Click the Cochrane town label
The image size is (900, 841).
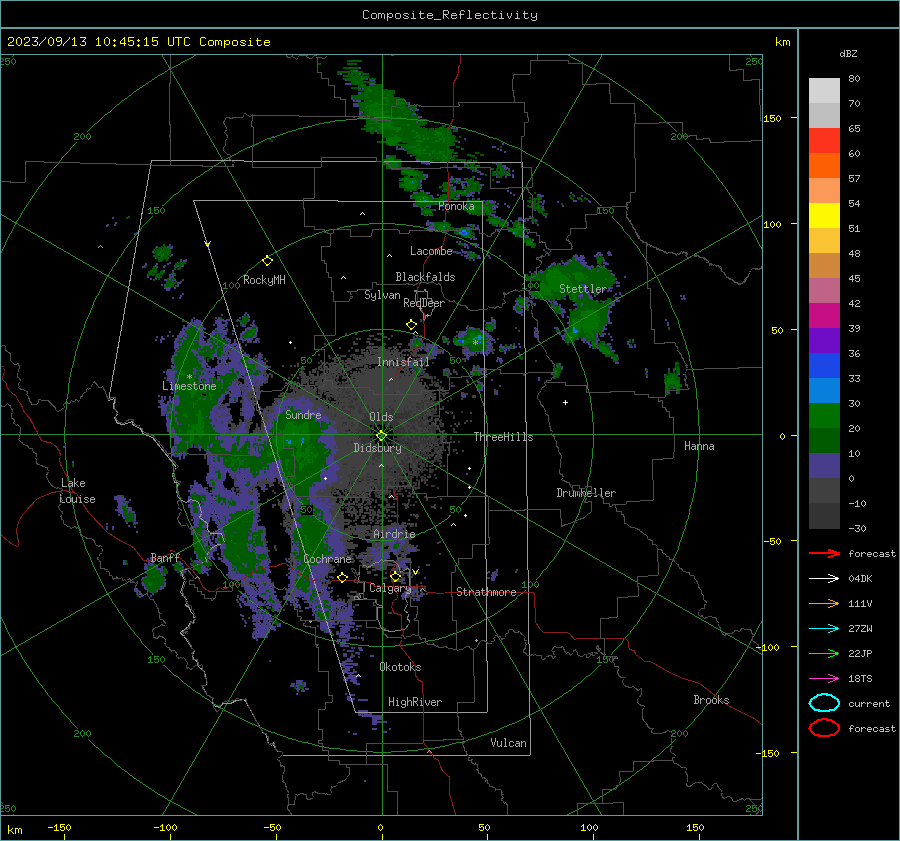(327, 559)
